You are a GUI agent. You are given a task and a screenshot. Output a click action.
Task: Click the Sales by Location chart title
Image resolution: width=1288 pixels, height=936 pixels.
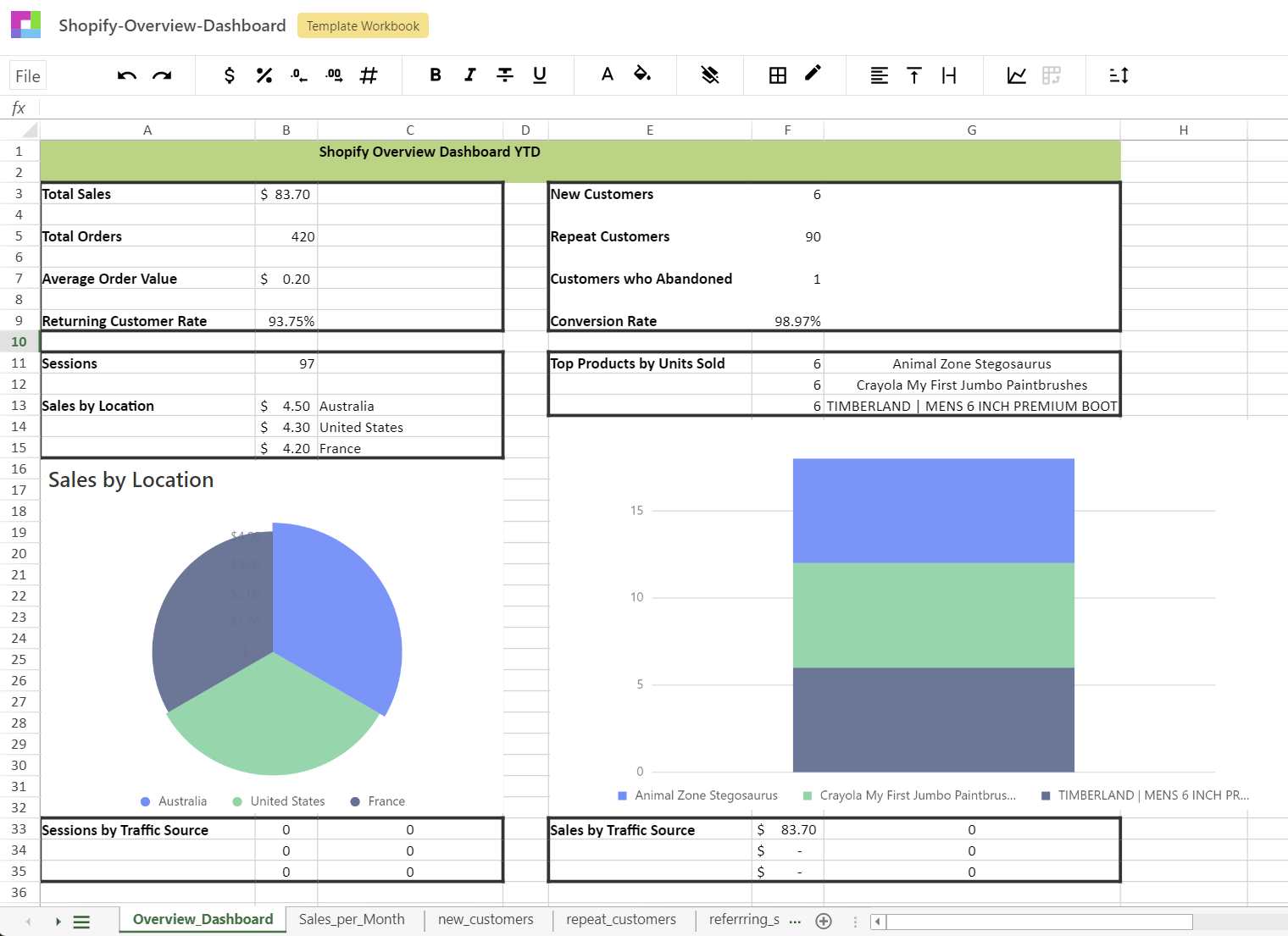[x=130, y=479]
